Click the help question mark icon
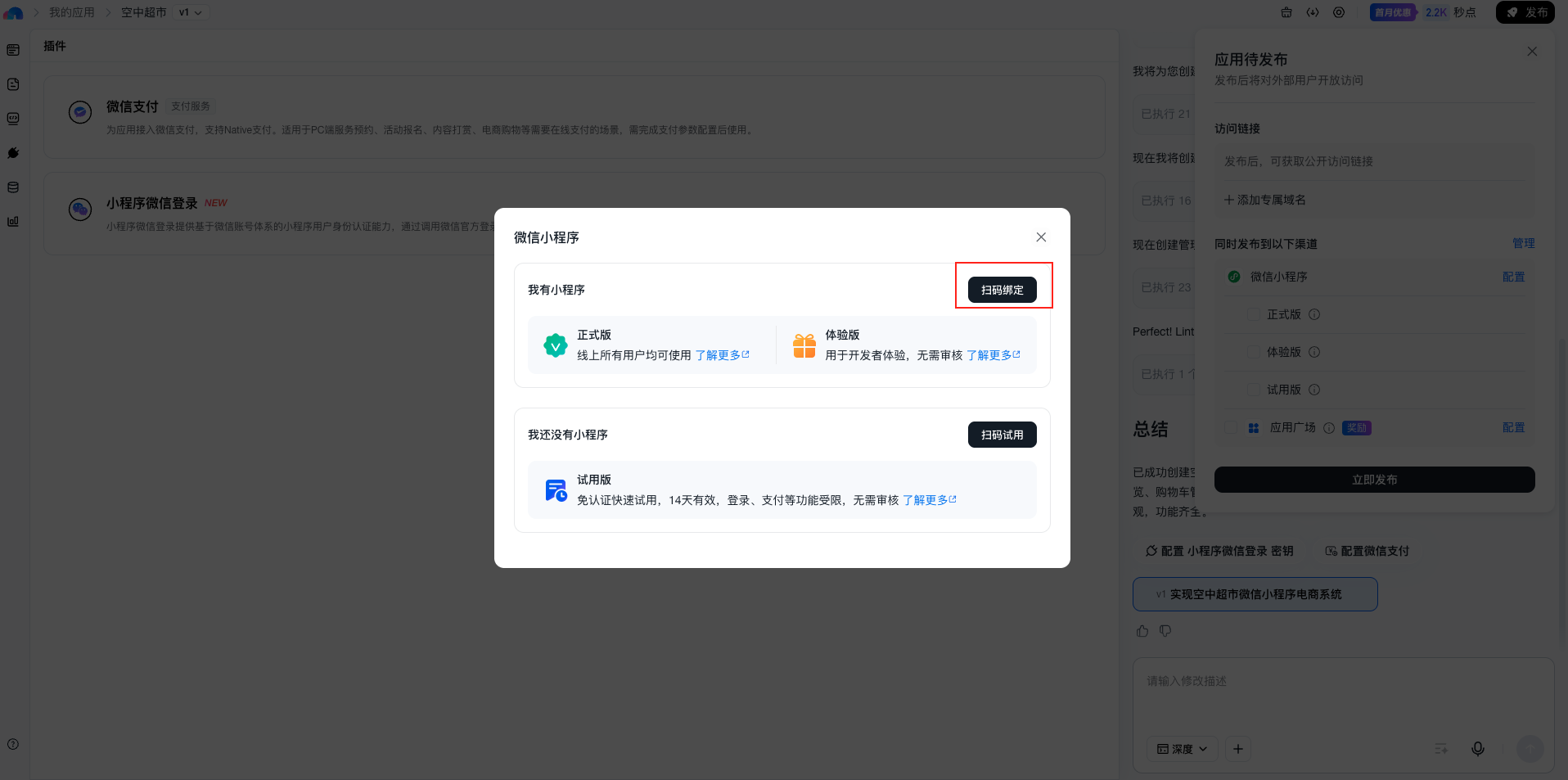Screen dimensions: 1568x780 click(13, 744)
